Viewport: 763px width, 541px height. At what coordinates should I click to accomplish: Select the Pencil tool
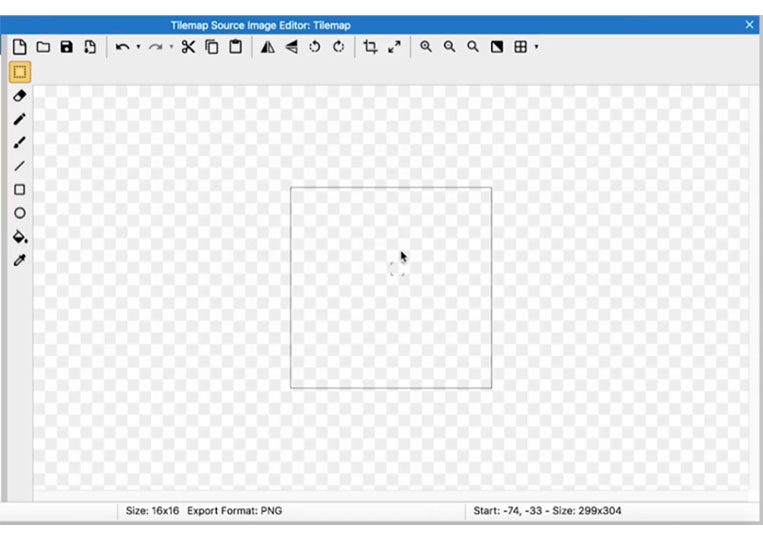[x=19, y=119]
